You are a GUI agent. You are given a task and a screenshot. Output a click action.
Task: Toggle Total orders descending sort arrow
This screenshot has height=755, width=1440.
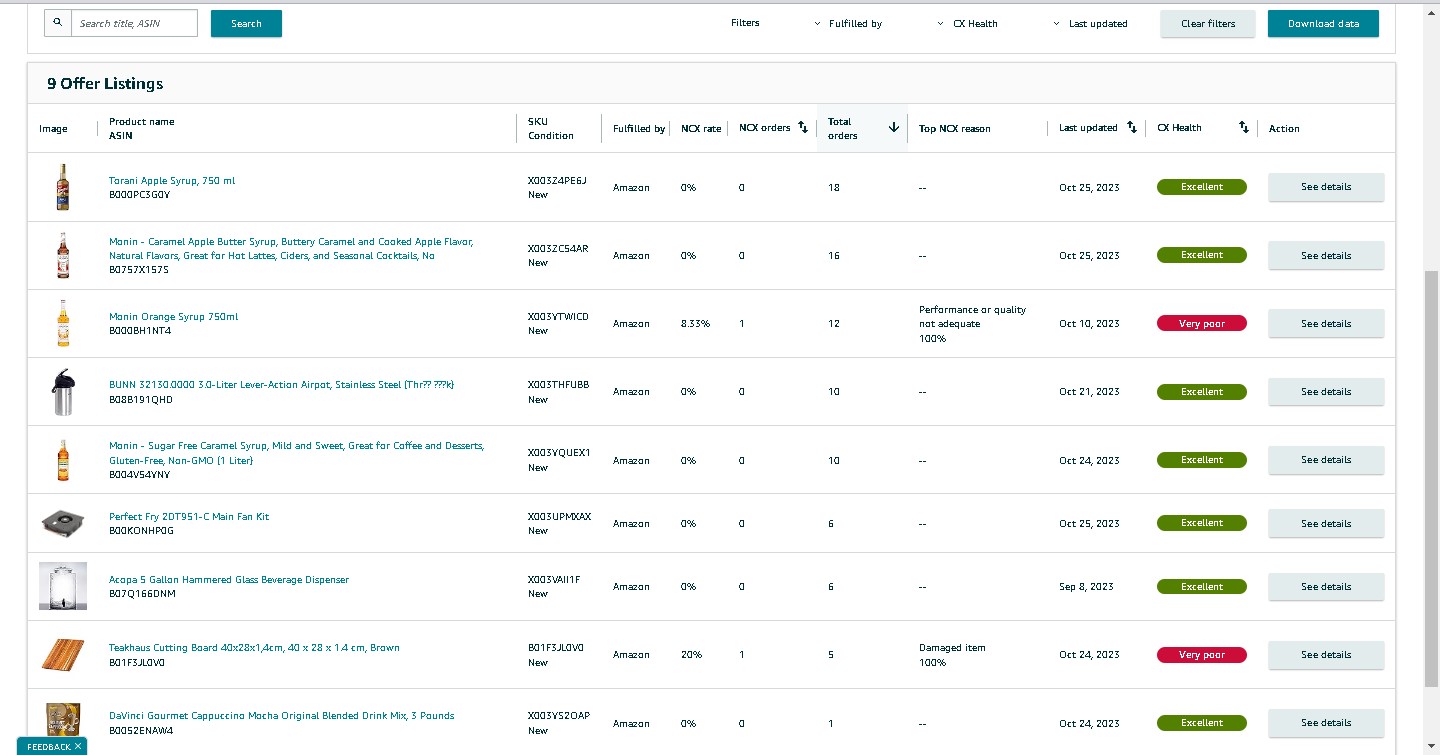[894, 128]
